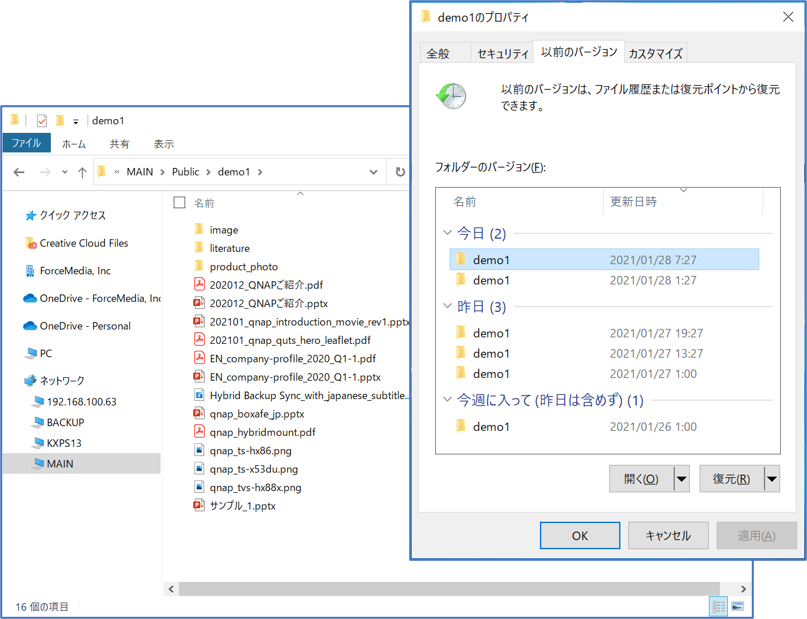Click the up-one-level arrow
Viewport: 807px width, 619px height.
click(x=82, y=172)
